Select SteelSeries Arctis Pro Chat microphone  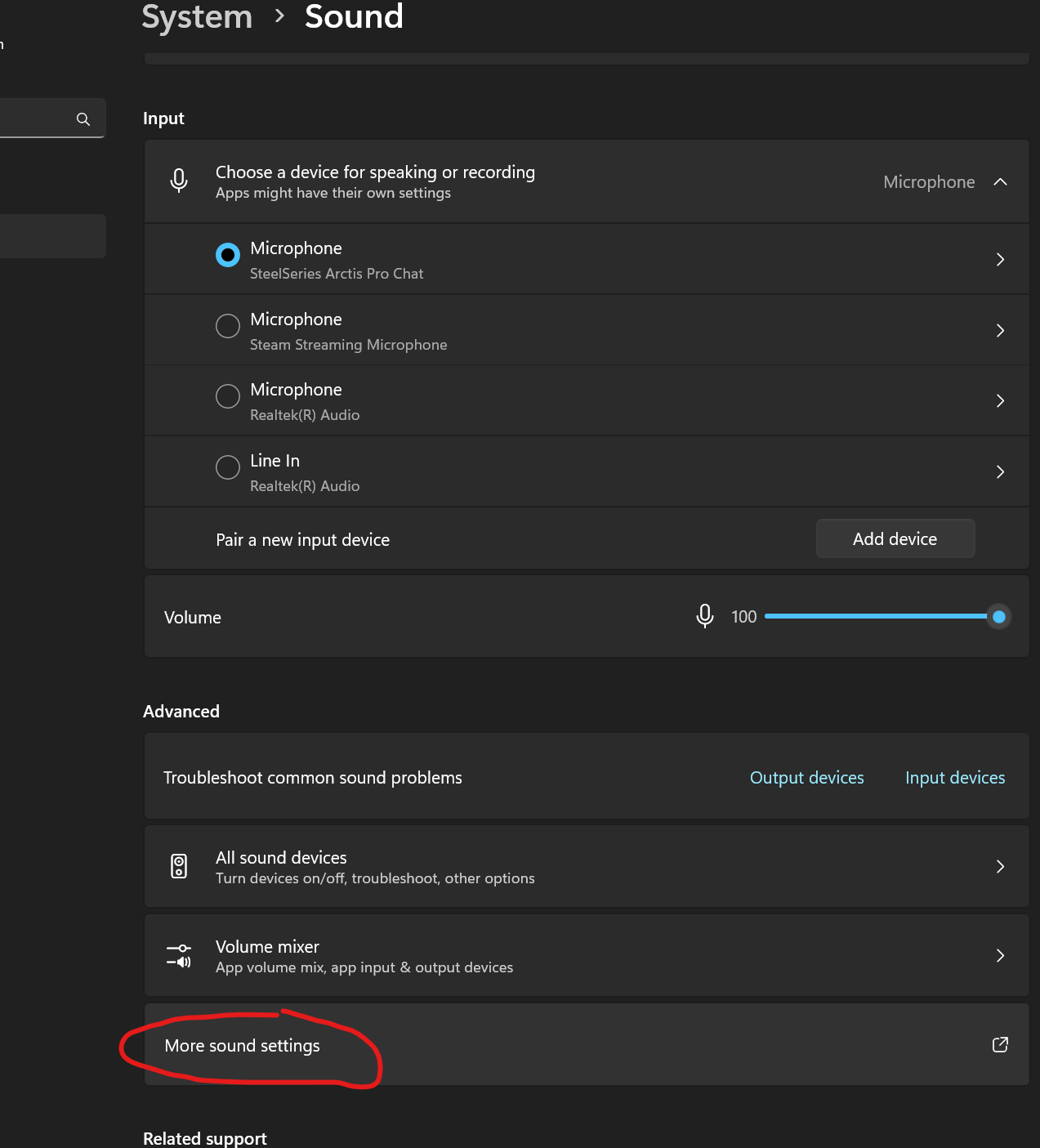(228, 255)
